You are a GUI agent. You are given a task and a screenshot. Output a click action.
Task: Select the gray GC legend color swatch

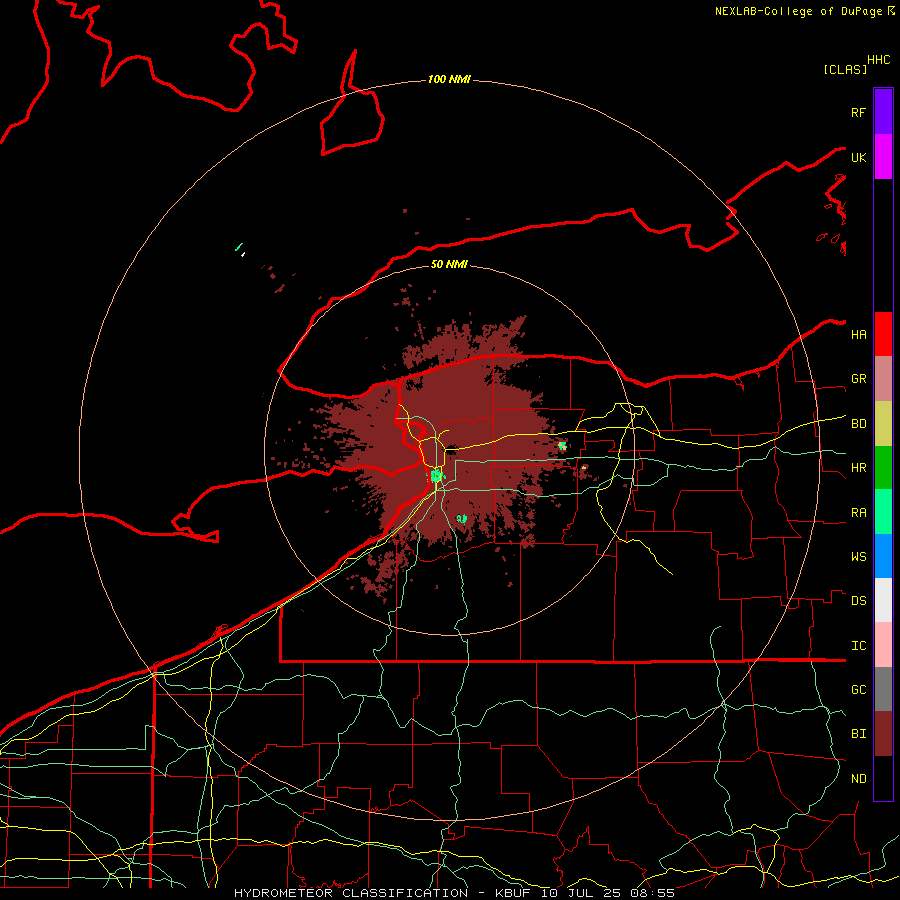click(883, 689)
